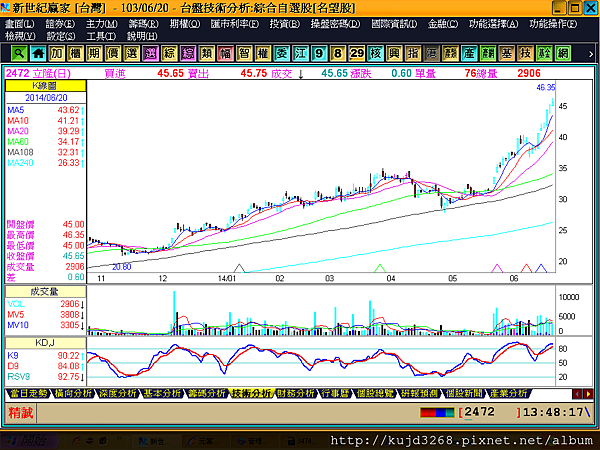Screen dimensions: 600x450
Task: Expand the toolbar overflow arrow
Action: tap(591, 54)
